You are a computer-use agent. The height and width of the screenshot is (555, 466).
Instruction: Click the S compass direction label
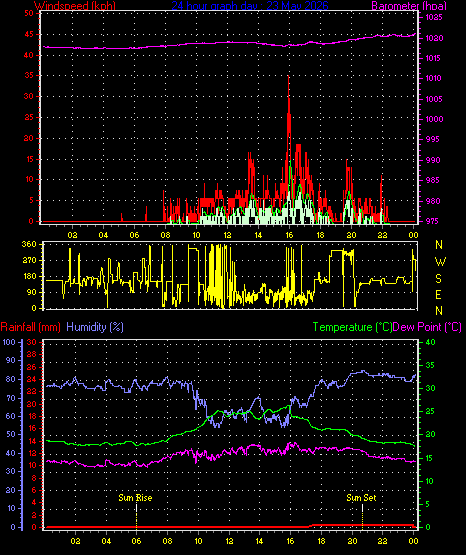click(438, 279)
